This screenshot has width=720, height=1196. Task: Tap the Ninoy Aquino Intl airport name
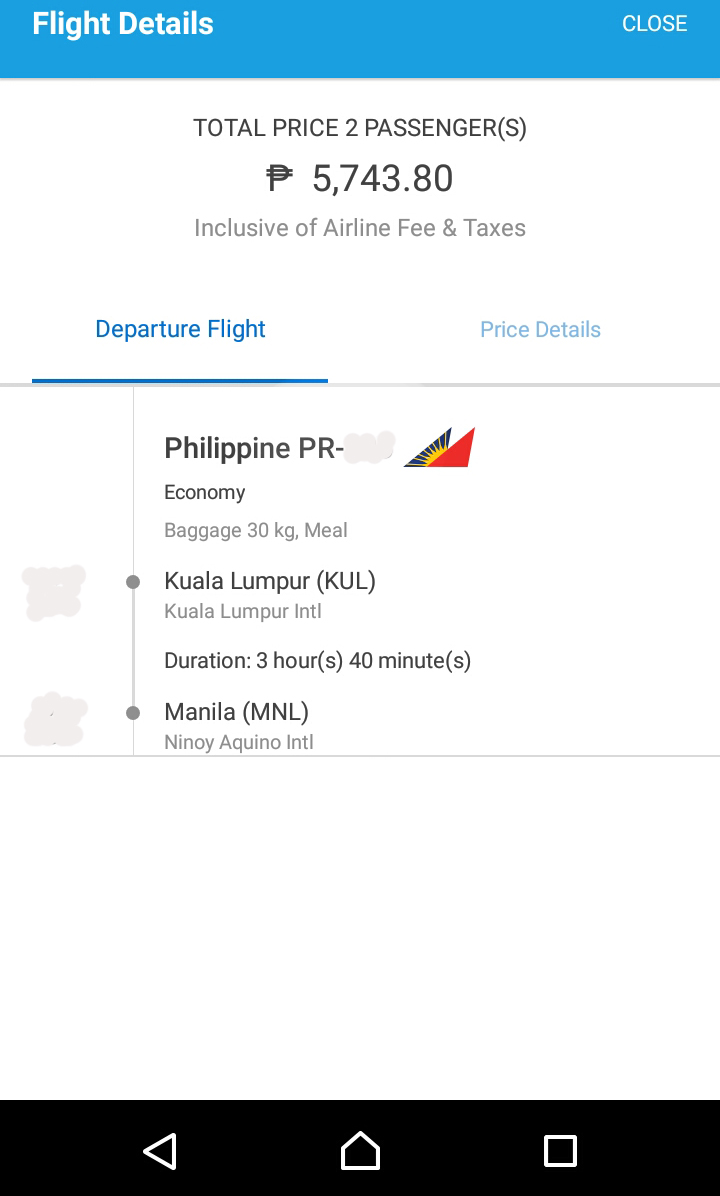tap(239, 742)
